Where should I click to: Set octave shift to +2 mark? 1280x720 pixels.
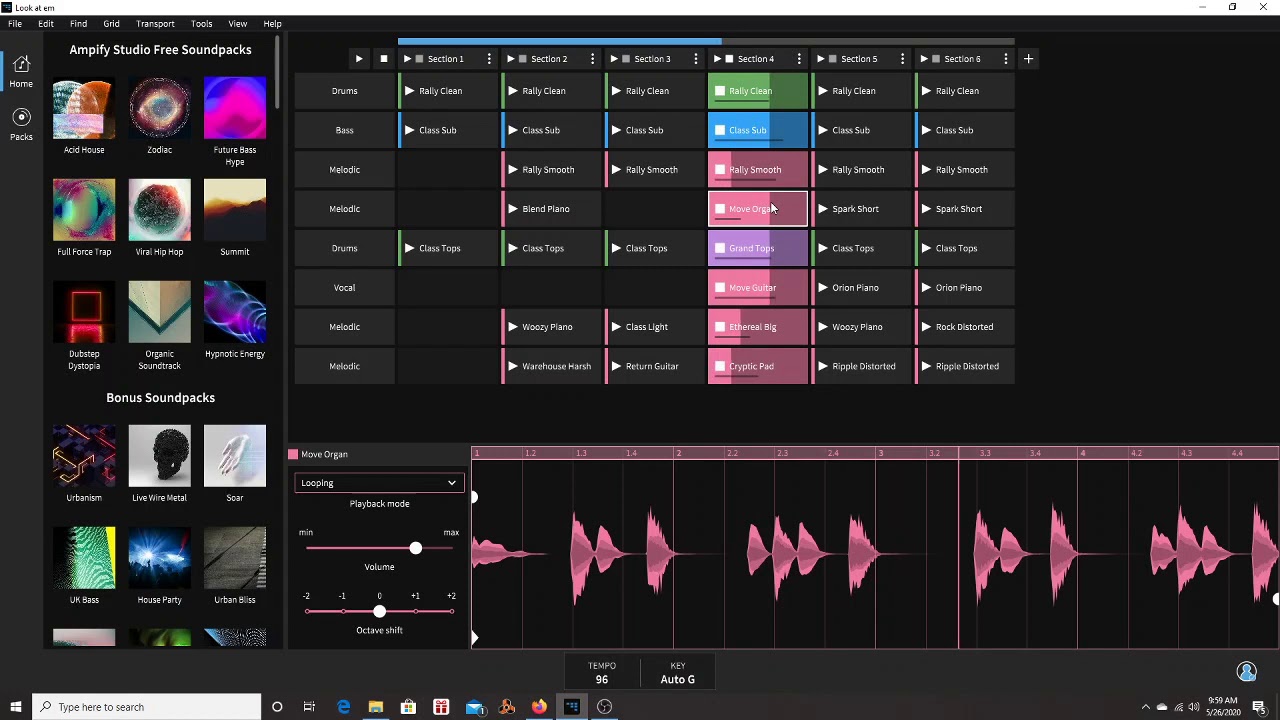(x=451, y=611)
